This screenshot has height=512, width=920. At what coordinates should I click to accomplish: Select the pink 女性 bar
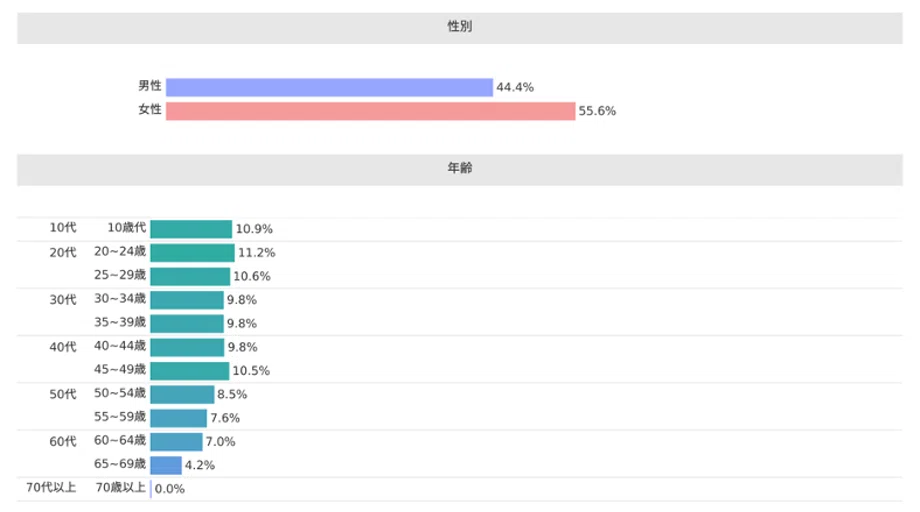pos(370,111)
